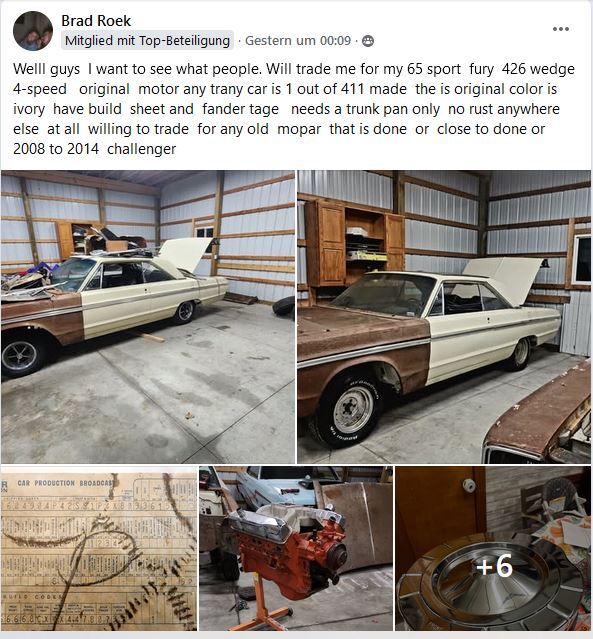Viewport: 593px width, 639px height.
Task: Open the left photo of ivory Fury with hood up
Action: [148, 317]
